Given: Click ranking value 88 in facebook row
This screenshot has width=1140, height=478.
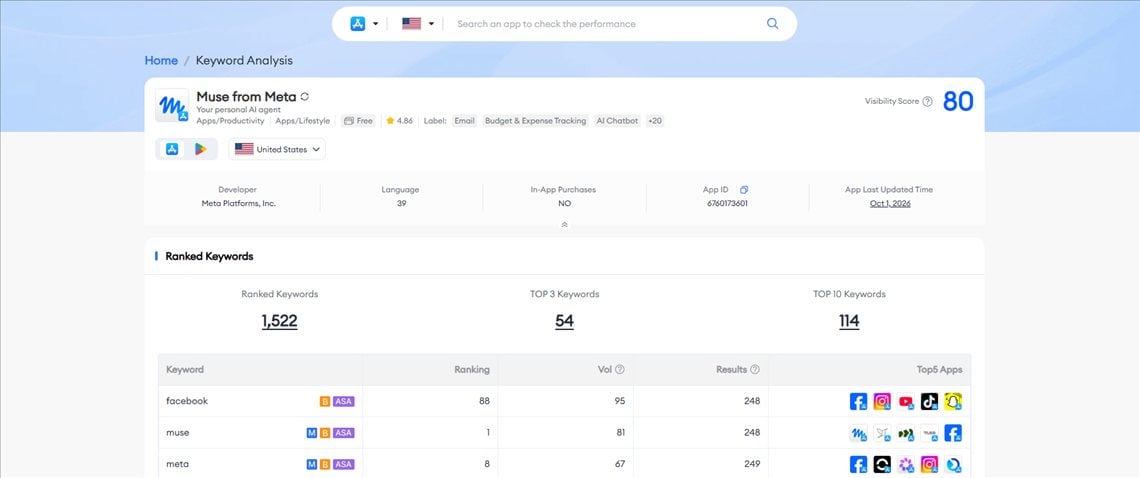Looking at the screenshot, I should point(484,401).
